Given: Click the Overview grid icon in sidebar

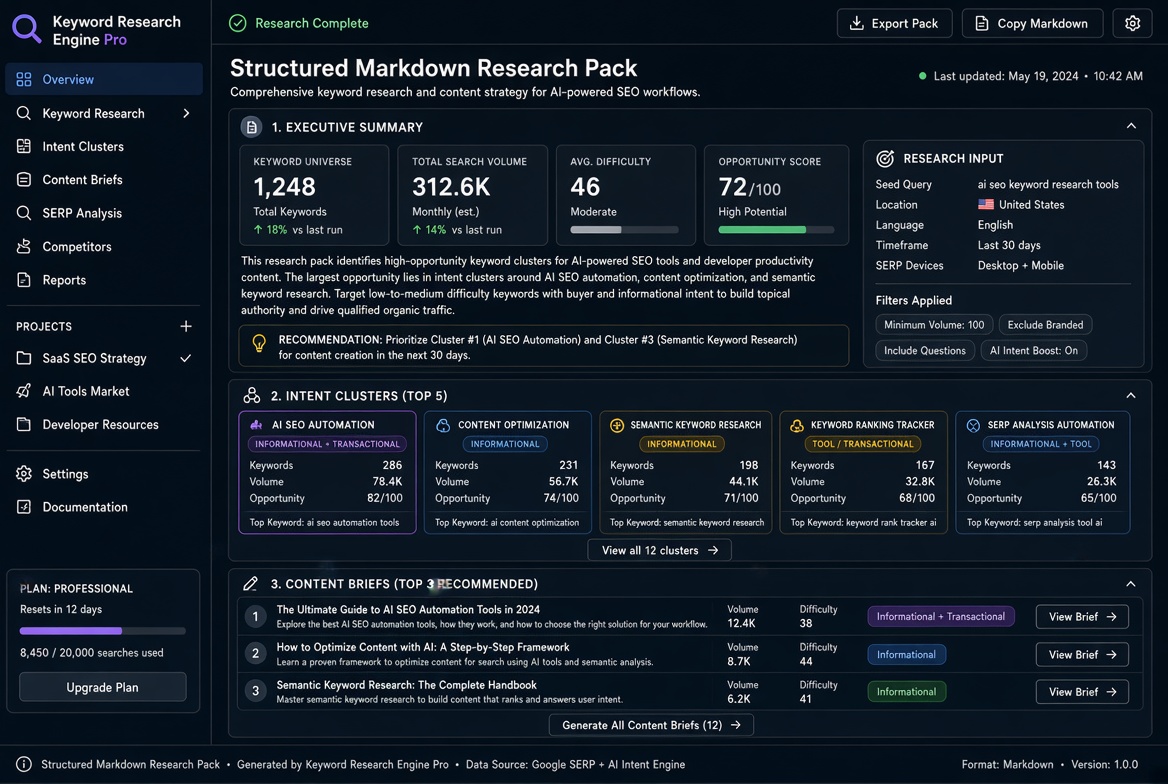Looking at the screenshot, I should pos(24,79).
